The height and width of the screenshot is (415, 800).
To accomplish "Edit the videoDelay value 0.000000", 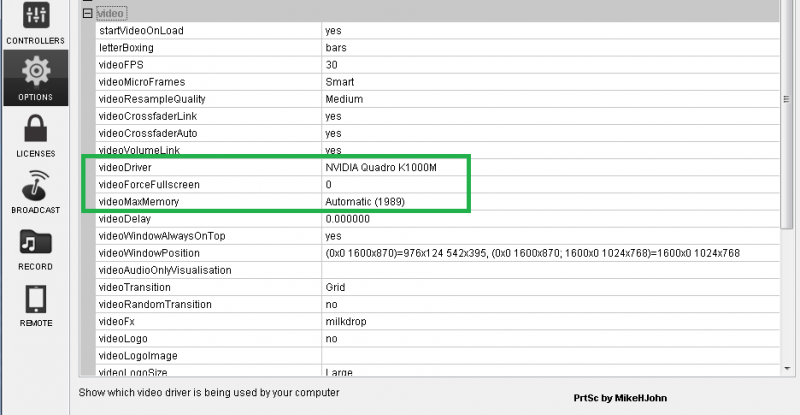I will pos(348,219).
